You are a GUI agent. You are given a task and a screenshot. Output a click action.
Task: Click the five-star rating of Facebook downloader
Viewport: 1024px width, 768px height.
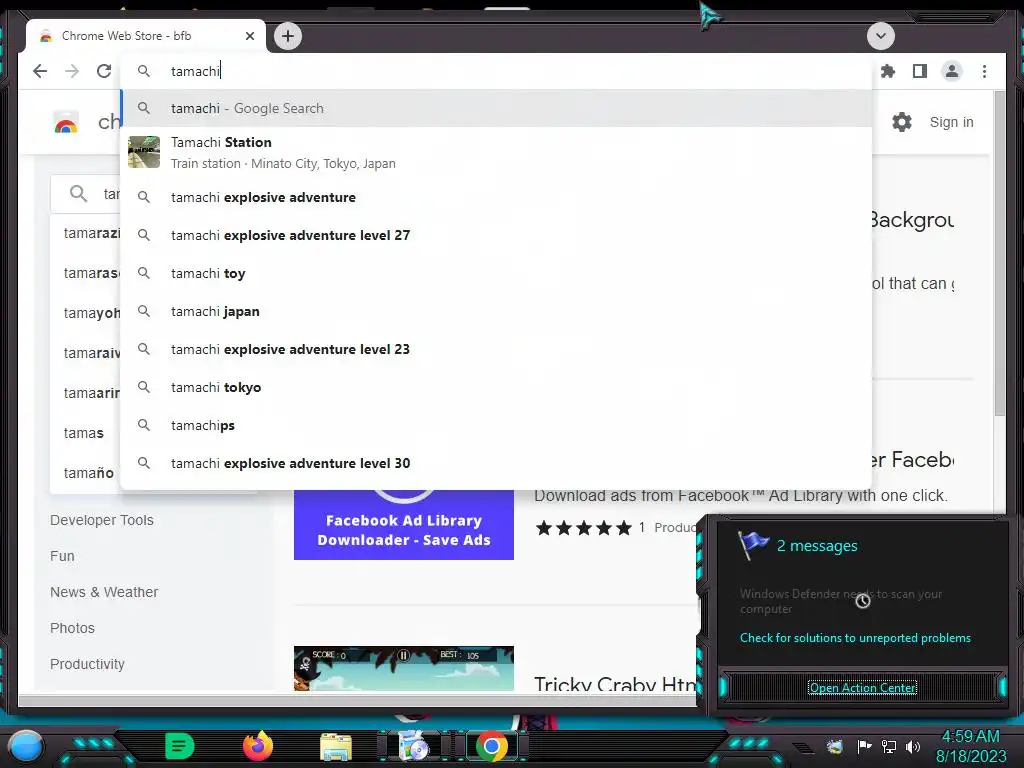[584, 528]
